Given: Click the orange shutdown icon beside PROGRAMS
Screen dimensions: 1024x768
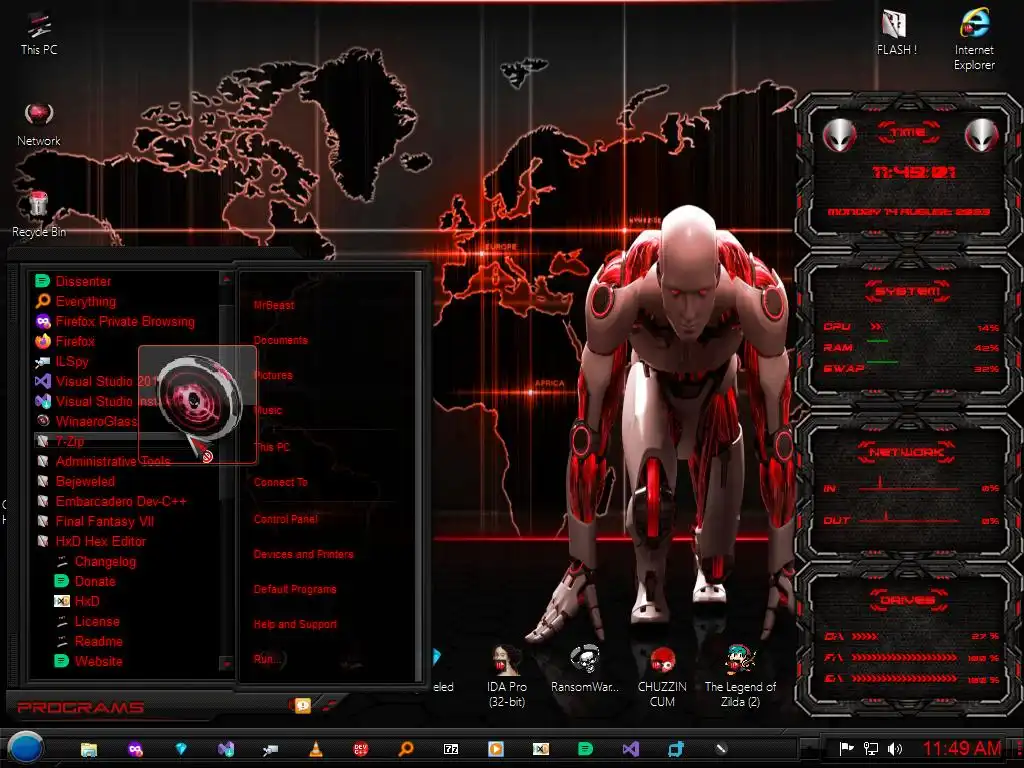Looking at the screenshot, I should coord(302,705).
